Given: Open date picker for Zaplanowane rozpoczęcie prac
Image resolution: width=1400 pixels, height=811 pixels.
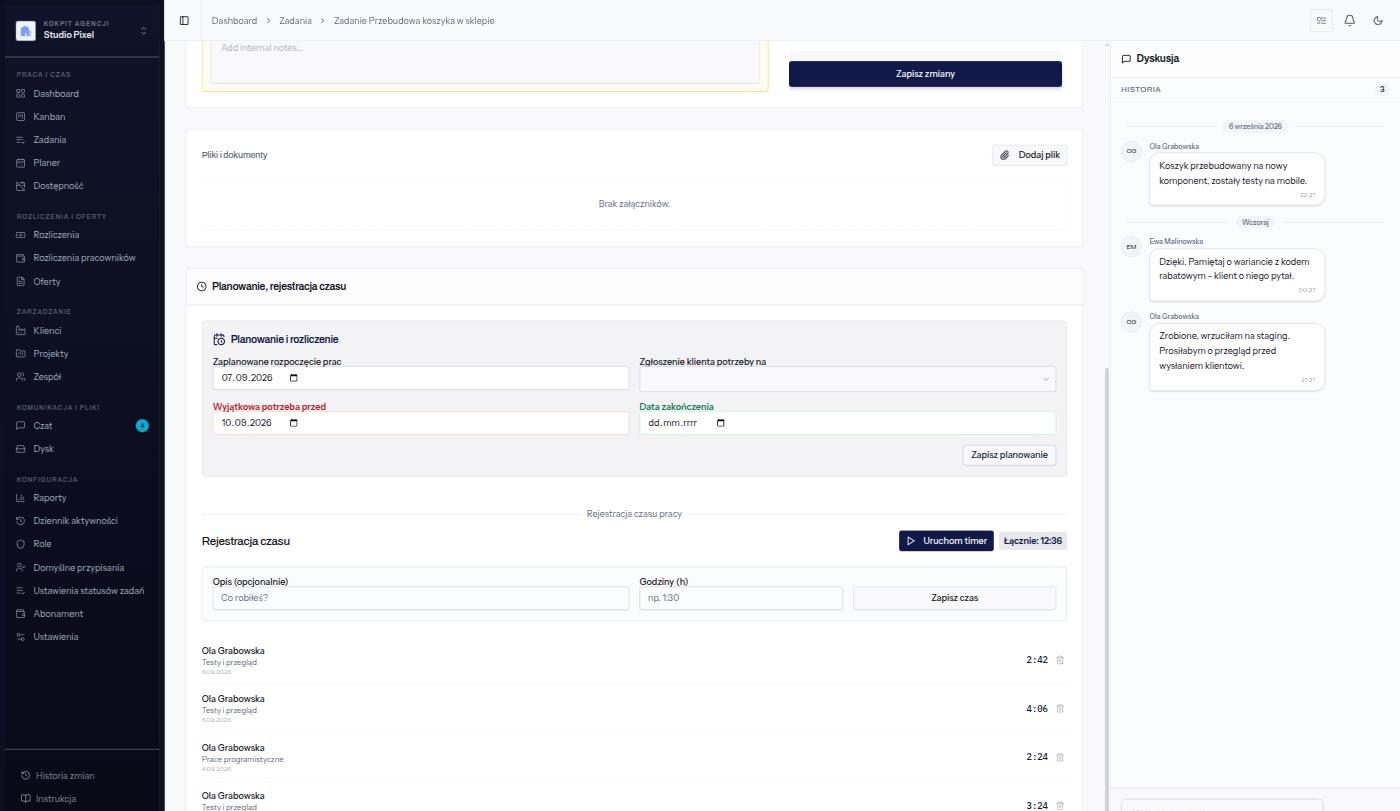Looking at the screenshot, I should [x=293, y=378].
